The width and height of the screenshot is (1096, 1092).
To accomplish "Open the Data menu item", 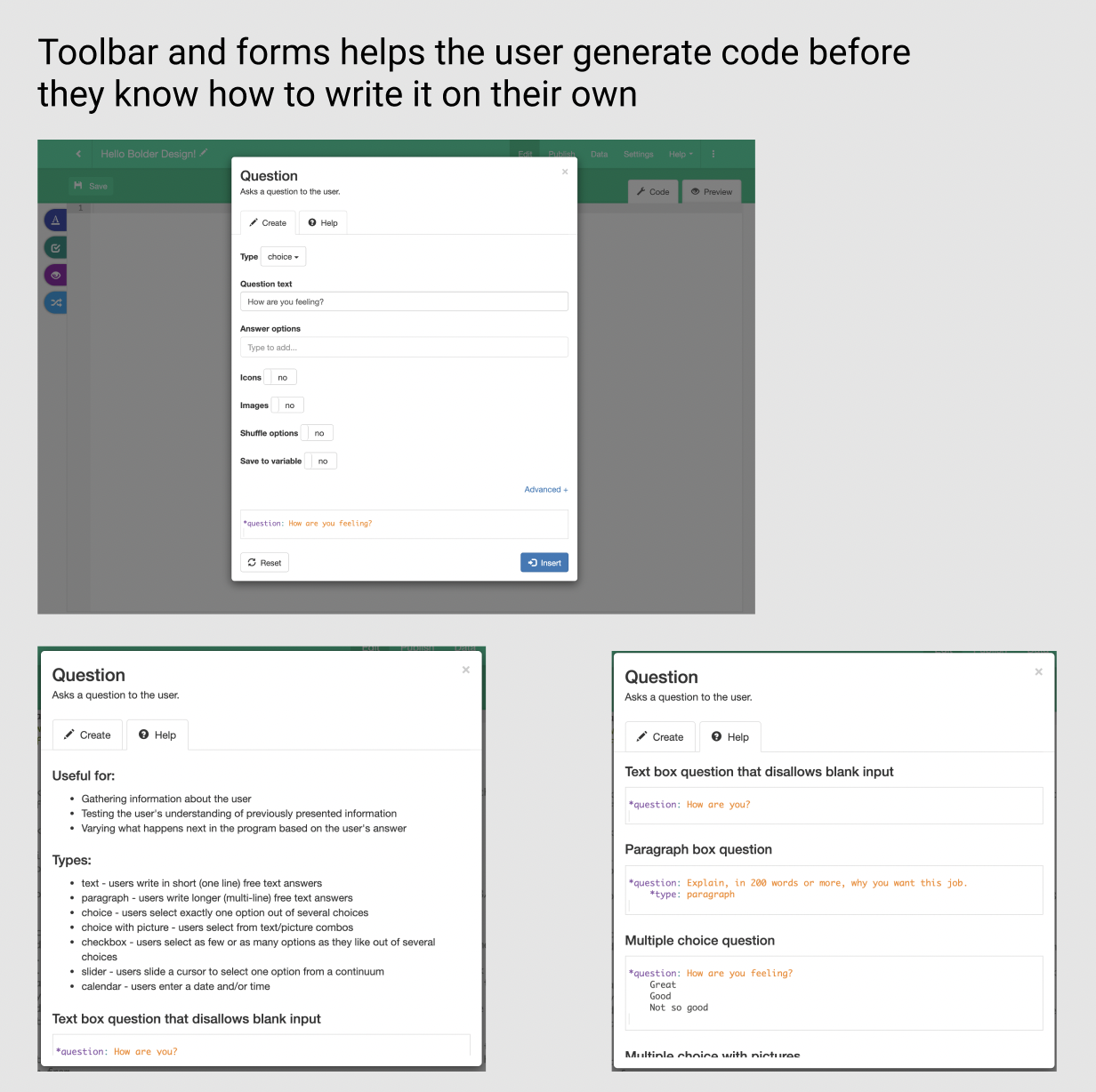I will coord(599,155).
